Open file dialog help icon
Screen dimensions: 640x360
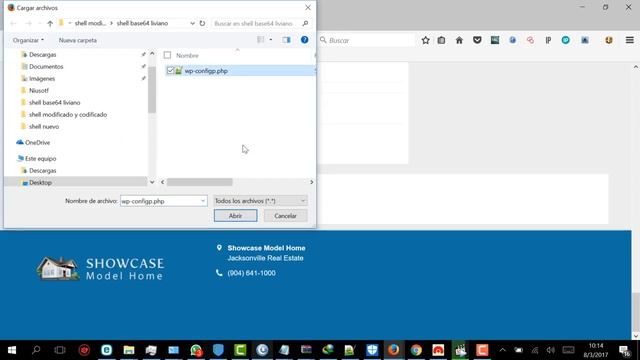point(304,40)
